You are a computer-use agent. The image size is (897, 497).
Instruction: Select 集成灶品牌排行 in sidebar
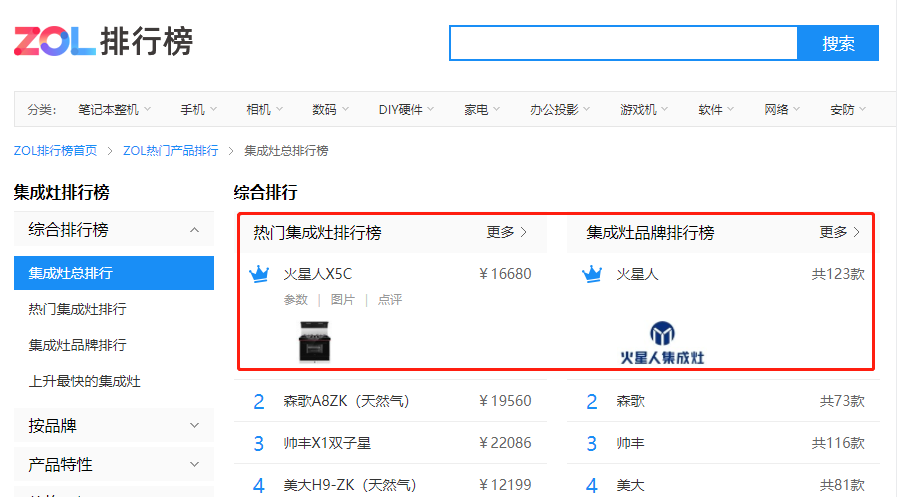coord(77,345)
